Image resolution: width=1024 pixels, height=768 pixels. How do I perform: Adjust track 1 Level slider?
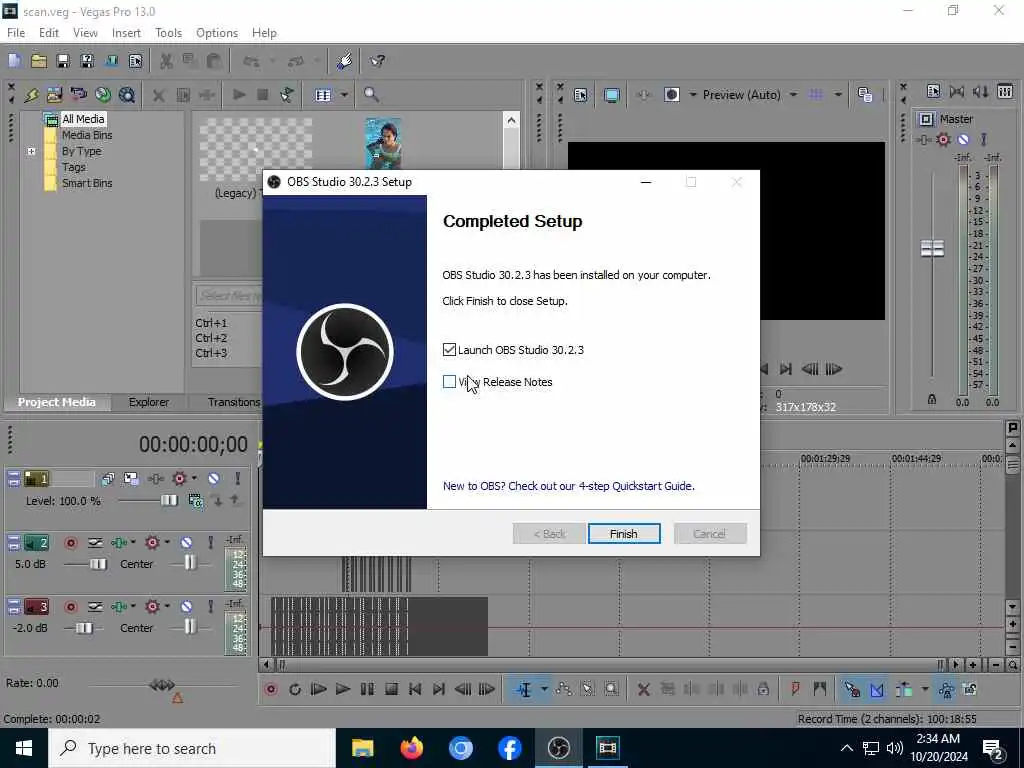pos(168,500)
